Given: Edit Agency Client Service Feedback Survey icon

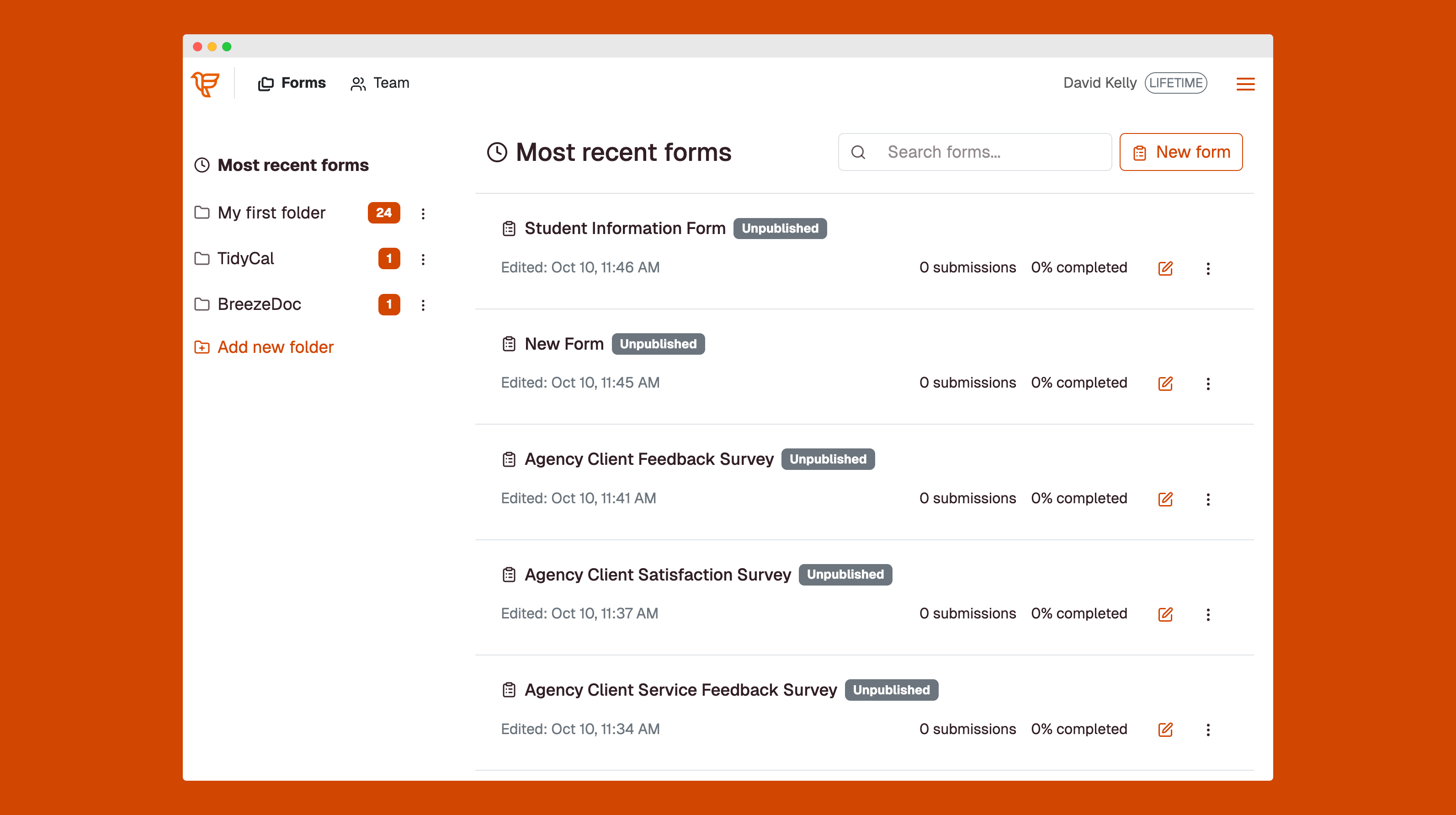Looking at the screenshot, I should (1165, 729).
